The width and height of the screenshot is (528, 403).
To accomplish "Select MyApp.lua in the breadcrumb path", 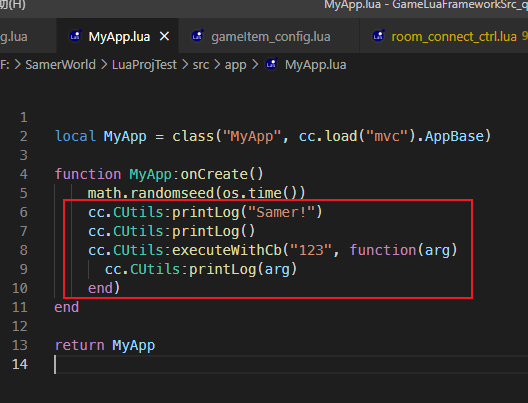I will 316,65.
